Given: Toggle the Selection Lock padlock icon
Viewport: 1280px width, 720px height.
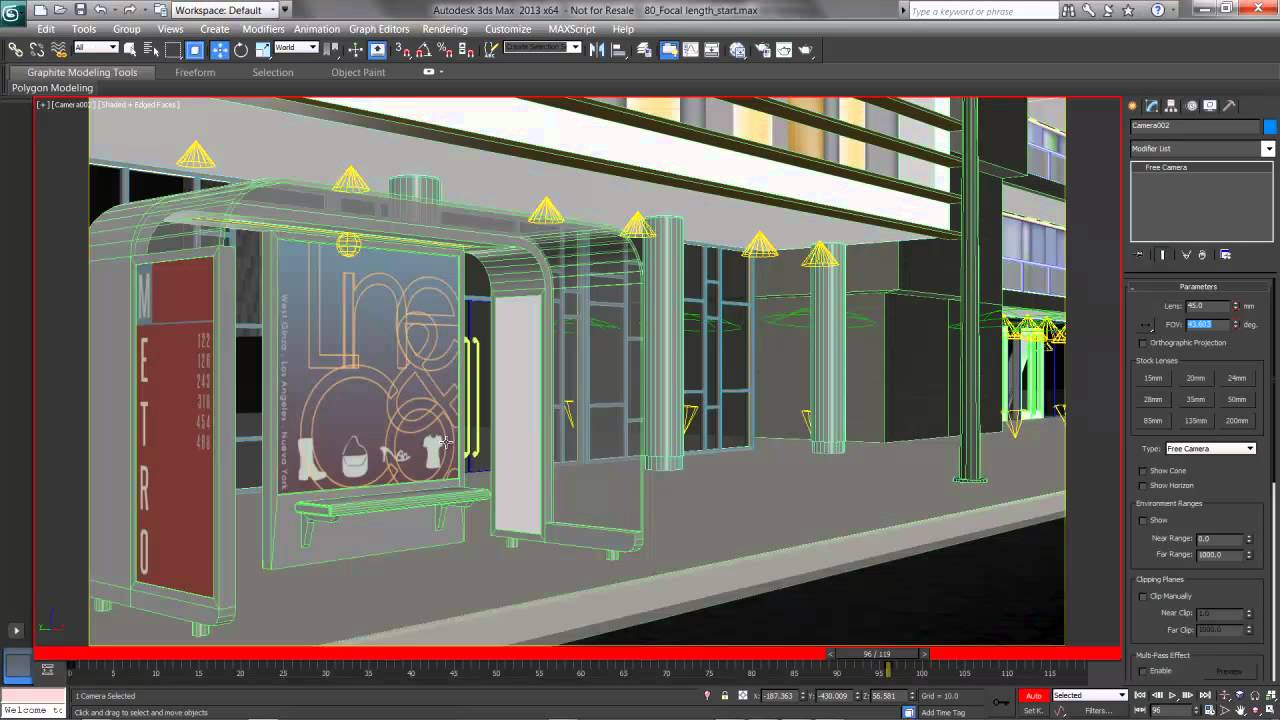Looking at the screenshot, I should 725,695.
